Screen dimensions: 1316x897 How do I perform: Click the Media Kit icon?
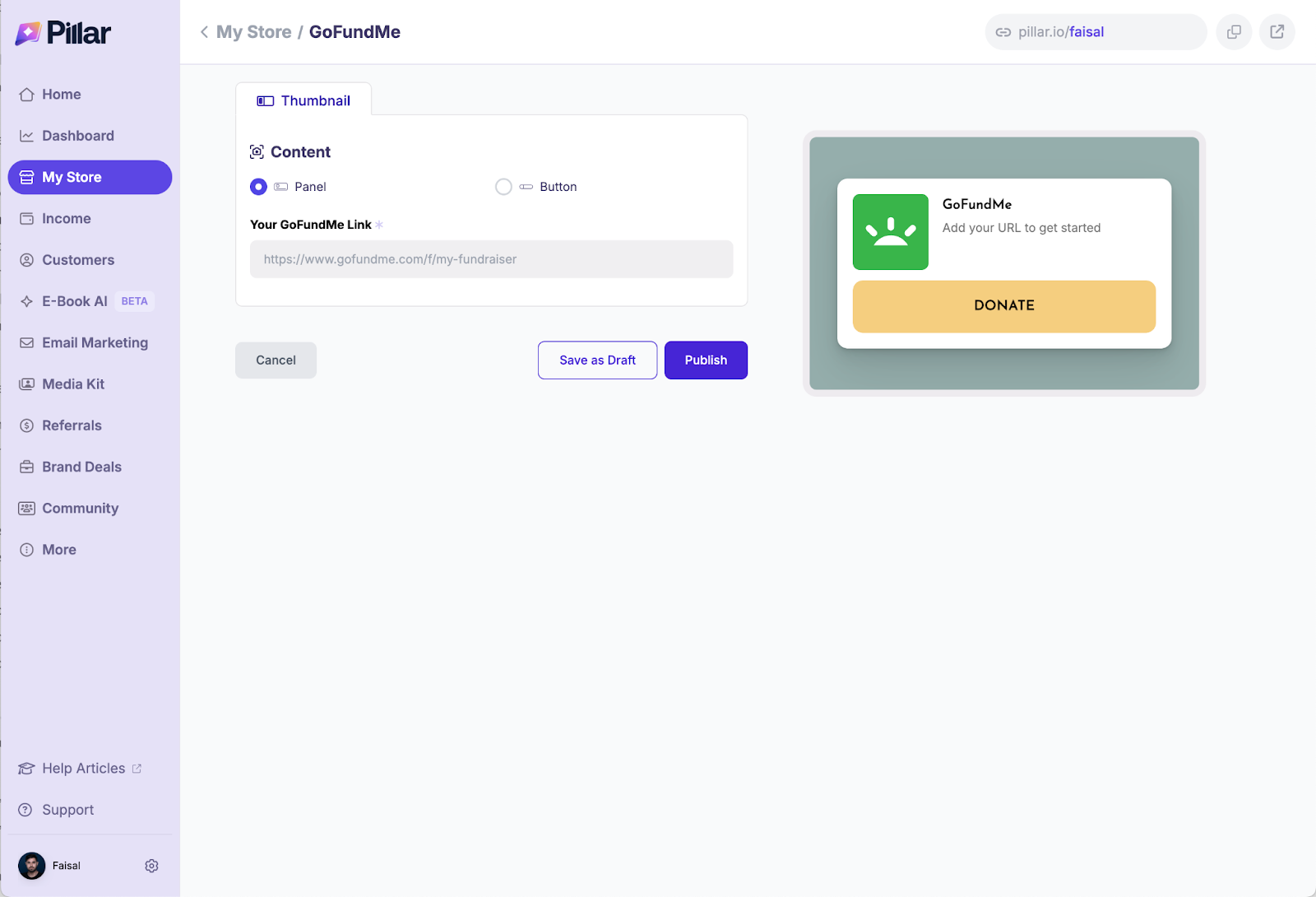click(x=26, y=384)
